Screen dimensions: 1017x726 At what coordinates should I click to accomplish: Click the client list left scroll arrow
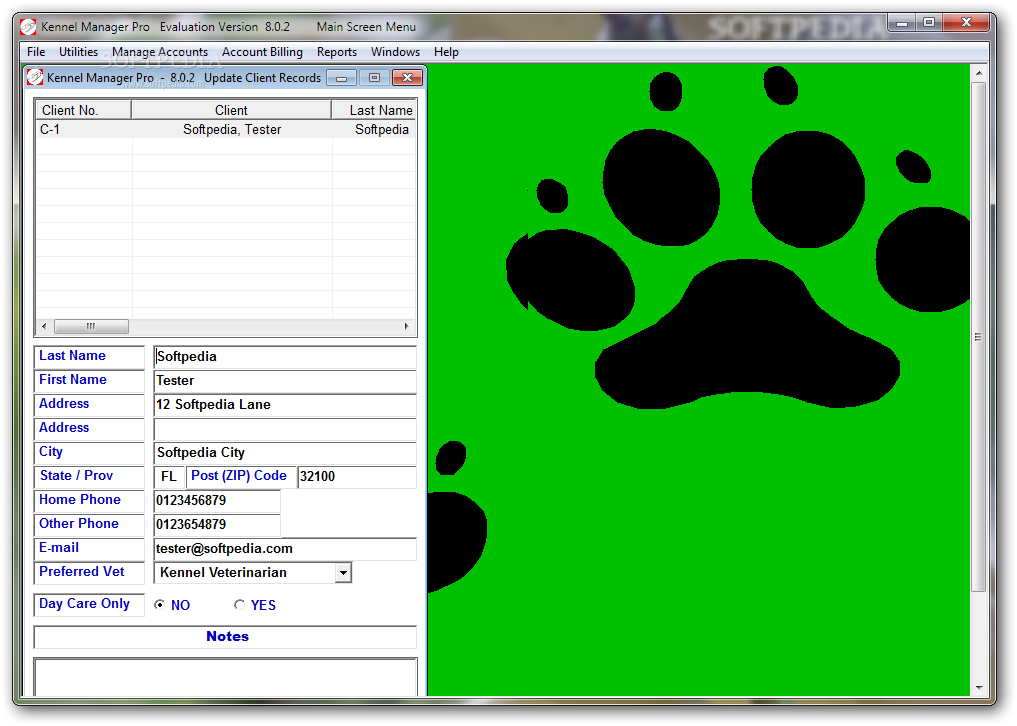click(x=43, y=326)
